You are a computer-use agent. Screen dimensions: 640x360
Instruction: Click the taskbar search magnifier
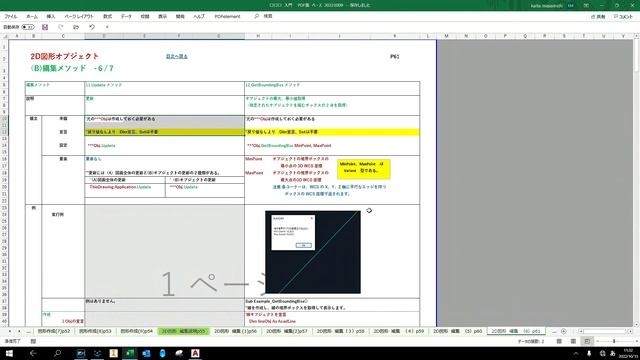pos(58,353)
